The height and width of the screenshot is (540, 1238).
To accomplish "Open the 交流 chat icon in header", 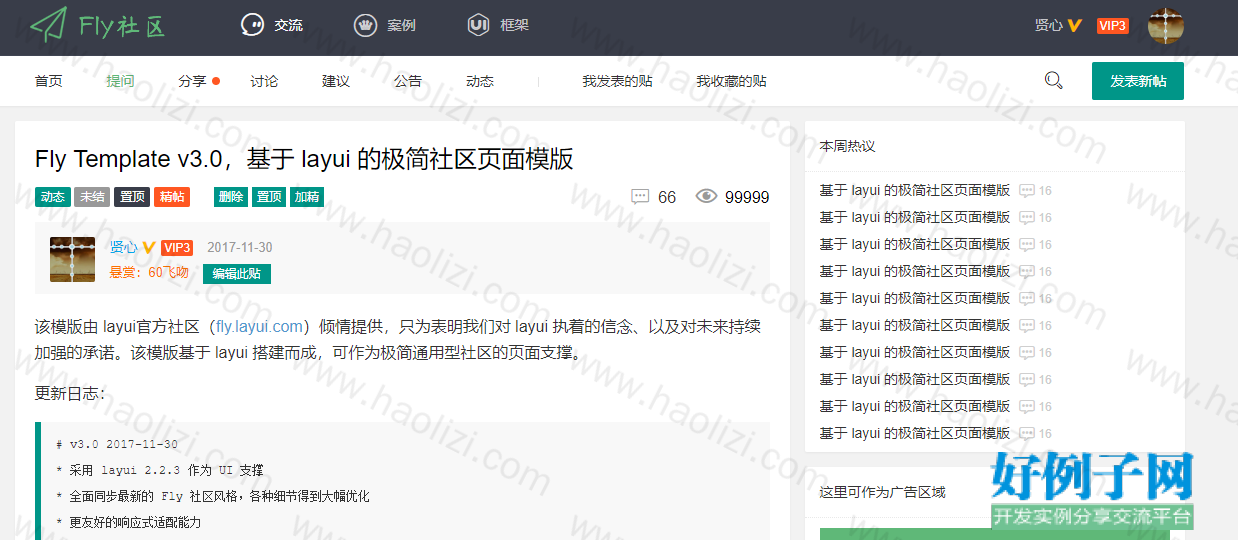I will coord(253,25).
